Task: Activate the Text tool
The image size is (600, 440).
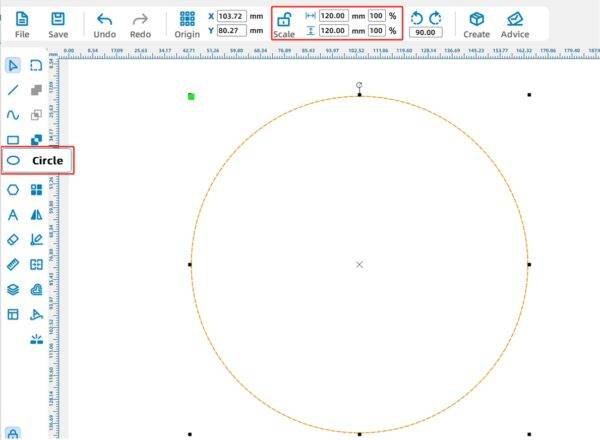Action: coord(13,214)
